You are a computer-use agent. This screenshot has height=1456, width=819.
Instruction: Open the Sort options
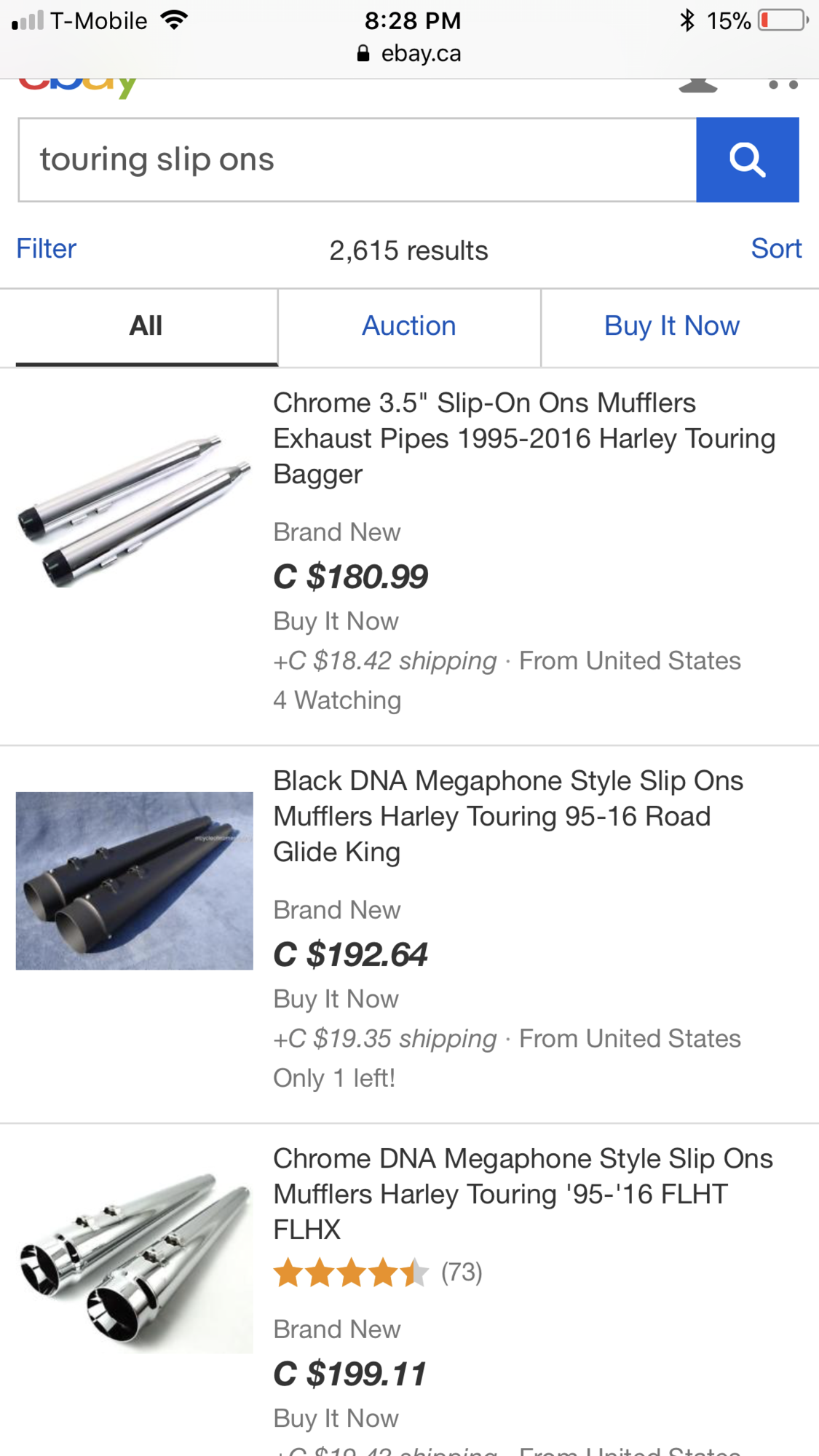coord(776,249)
